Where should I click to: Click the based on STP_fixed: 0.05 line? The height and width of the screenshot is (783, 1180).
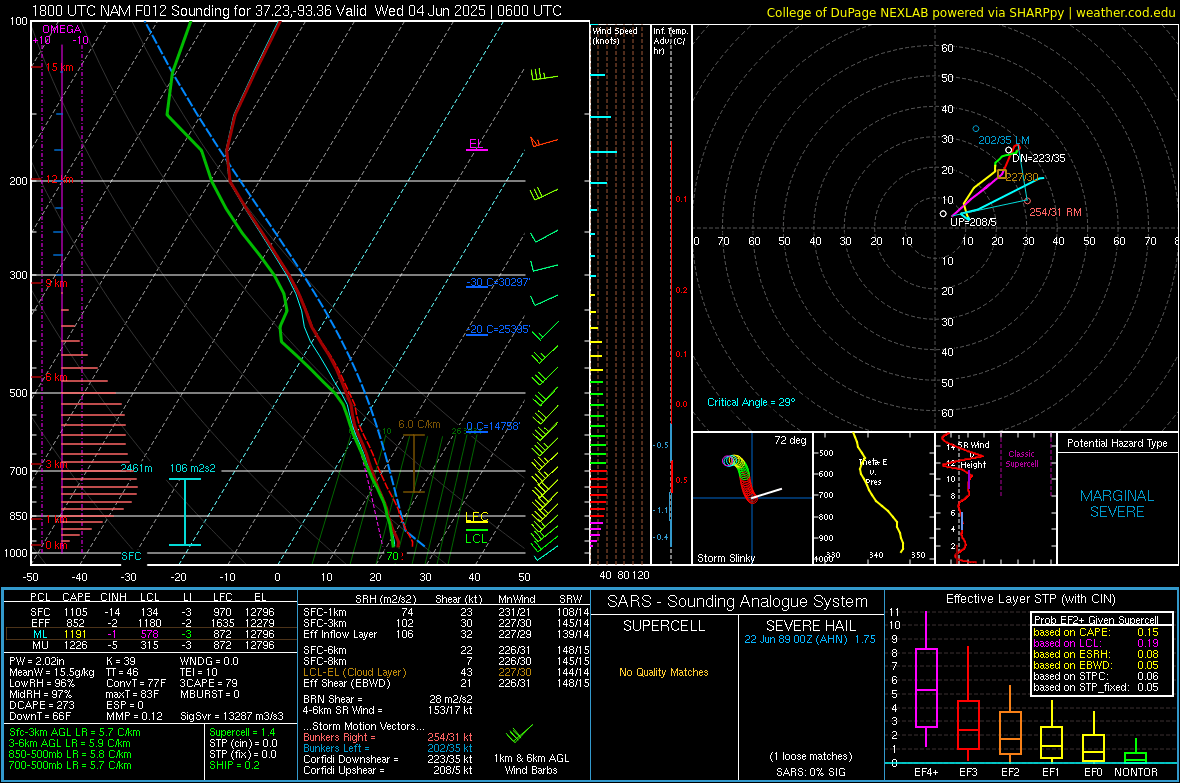(1096, 687)
